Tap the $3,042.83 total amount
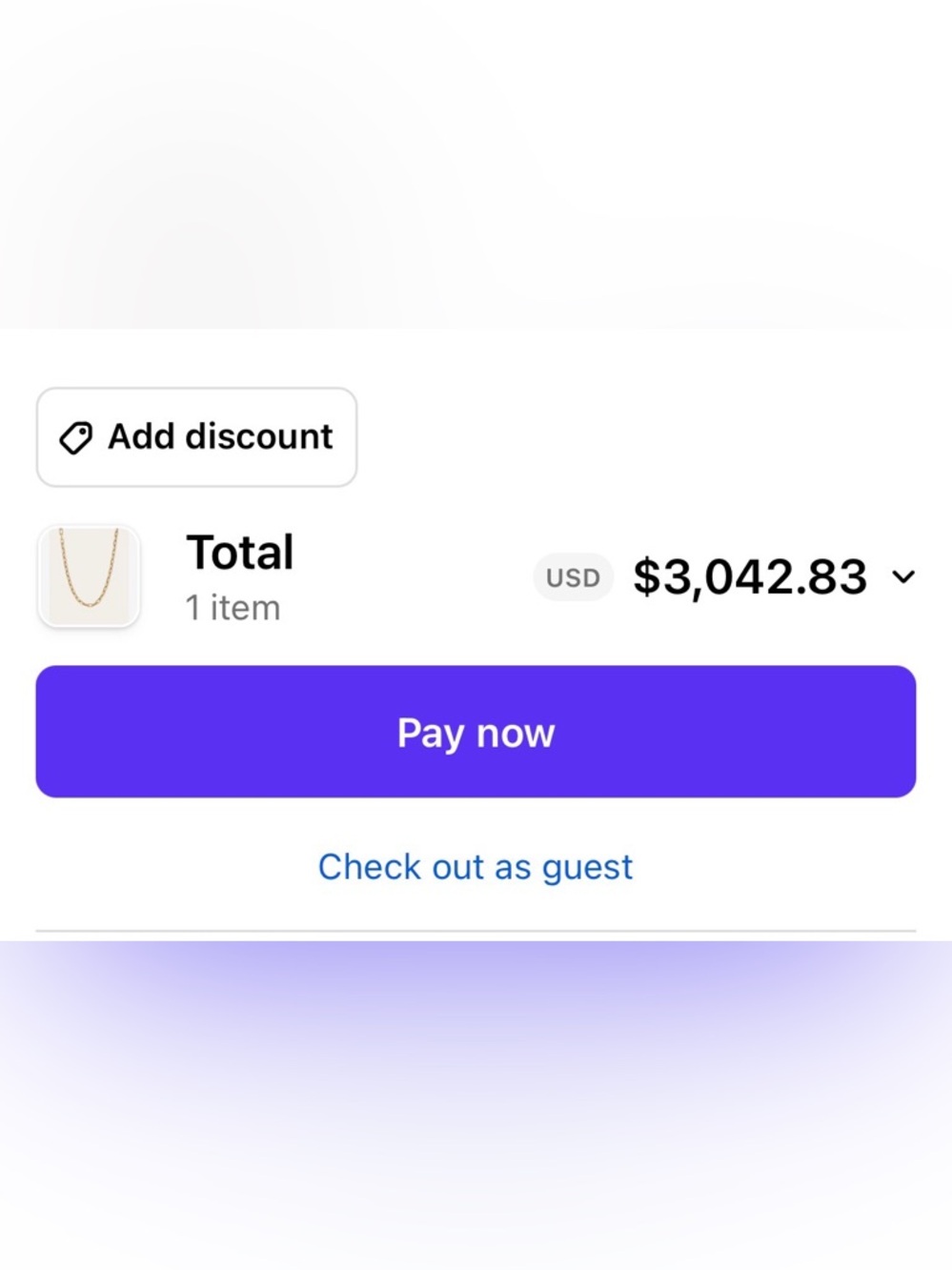952x1270 pixels. (x=750, y=576)
